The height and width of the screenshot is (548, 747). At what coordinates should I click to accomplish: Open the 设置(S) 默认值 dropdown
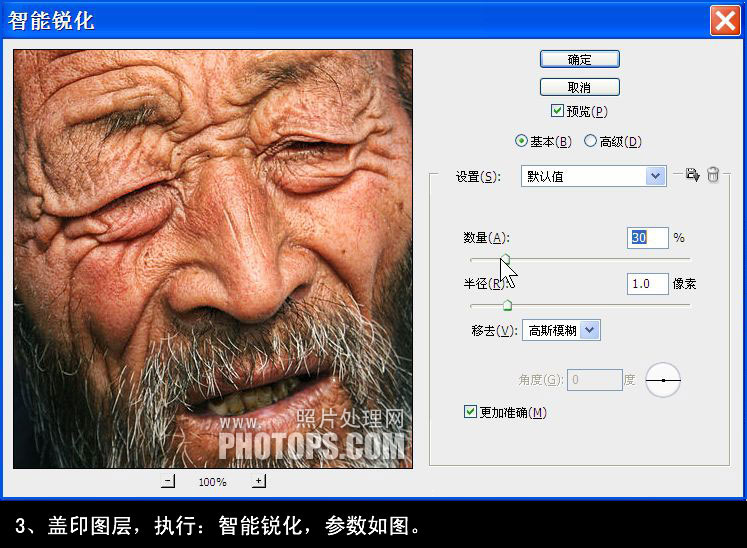point(594,176)
